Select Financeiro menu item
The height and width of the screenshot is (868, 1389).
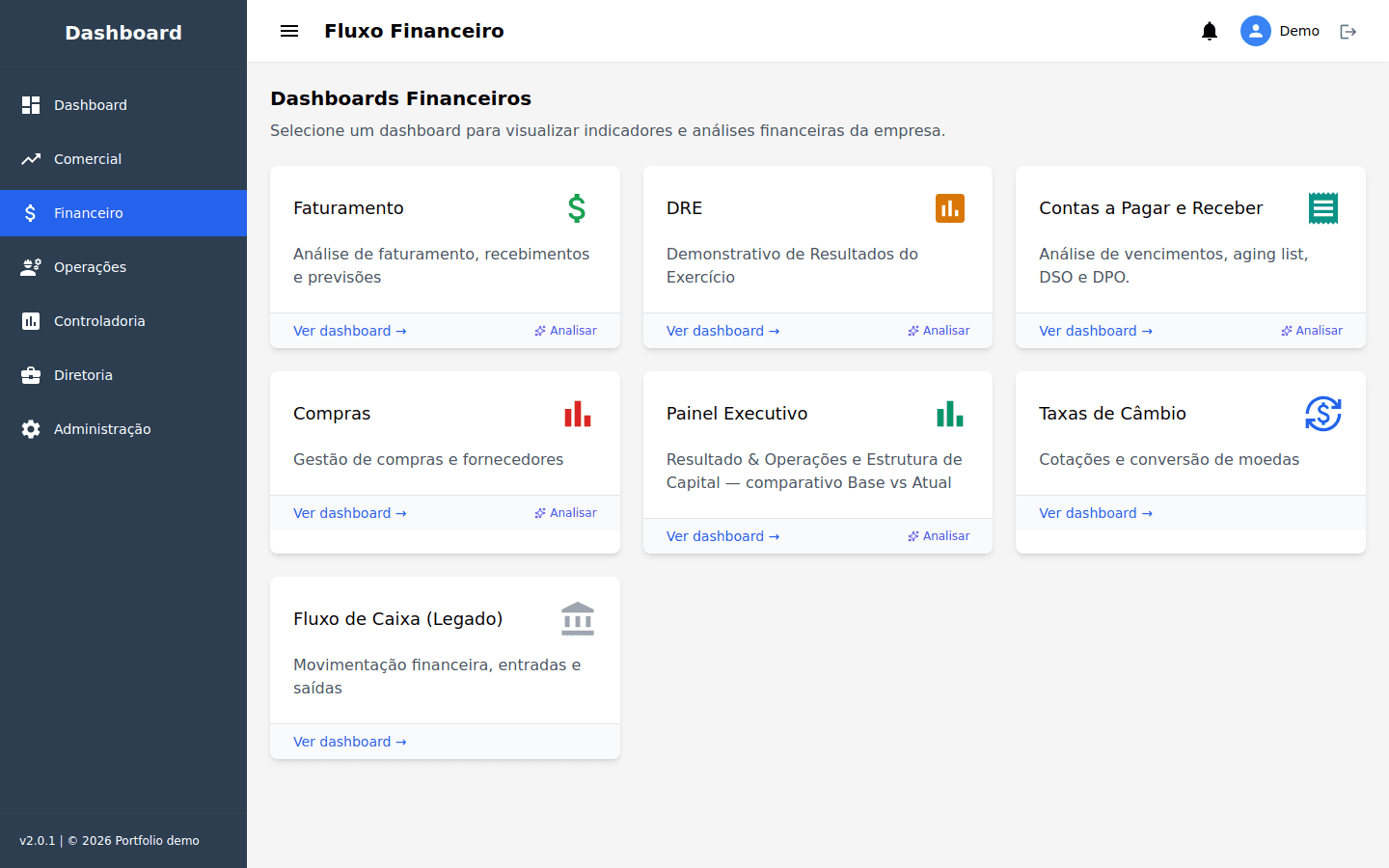click(123, 213)
